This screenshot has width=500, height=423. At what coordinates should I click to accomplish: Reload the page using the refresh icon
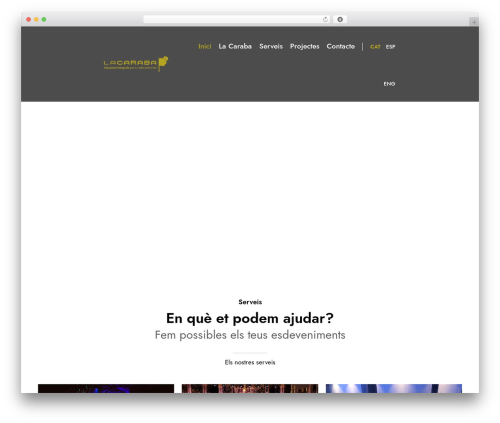[325, 19]
